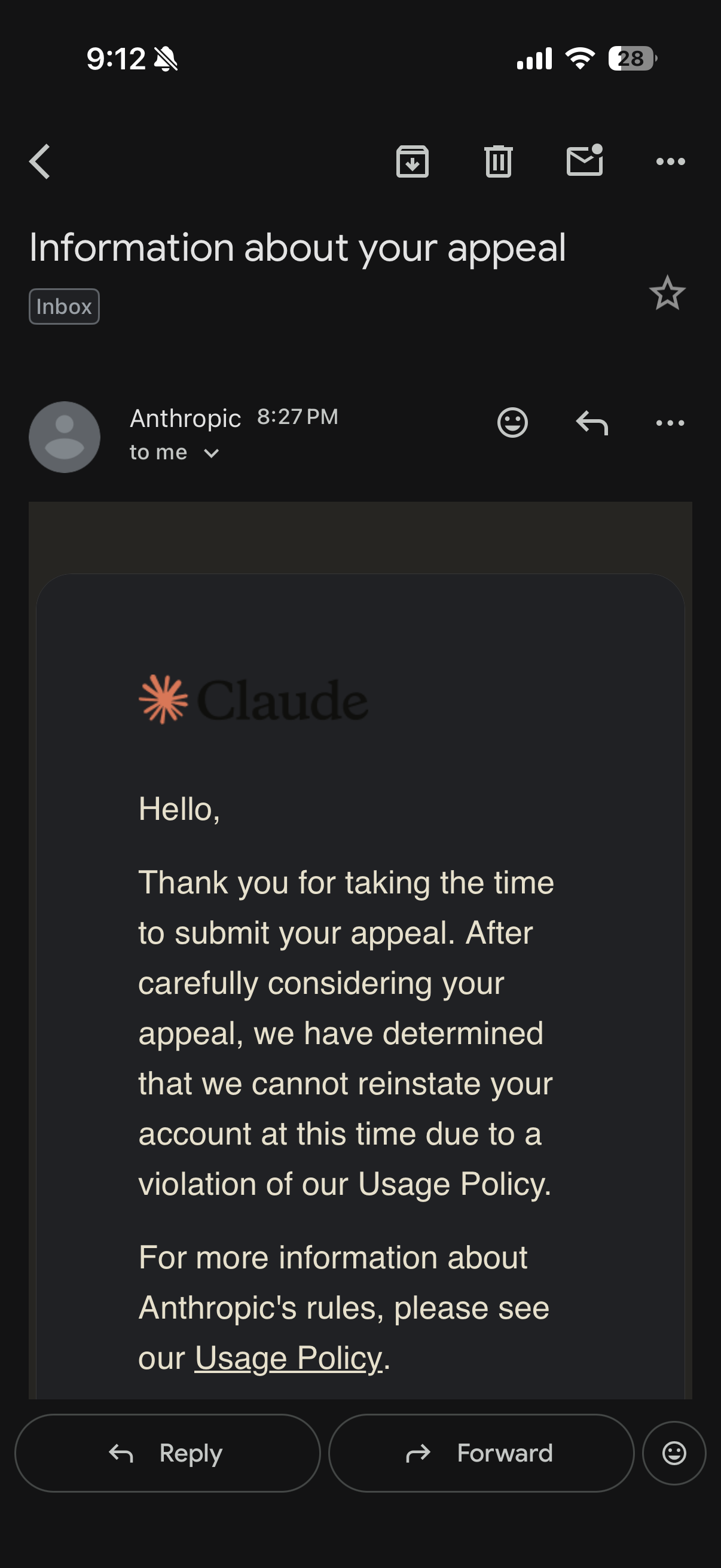The width and height of the screenshot is (721, 1568).
Task: Tap the Inbox label tag
Action: (64, 306)
